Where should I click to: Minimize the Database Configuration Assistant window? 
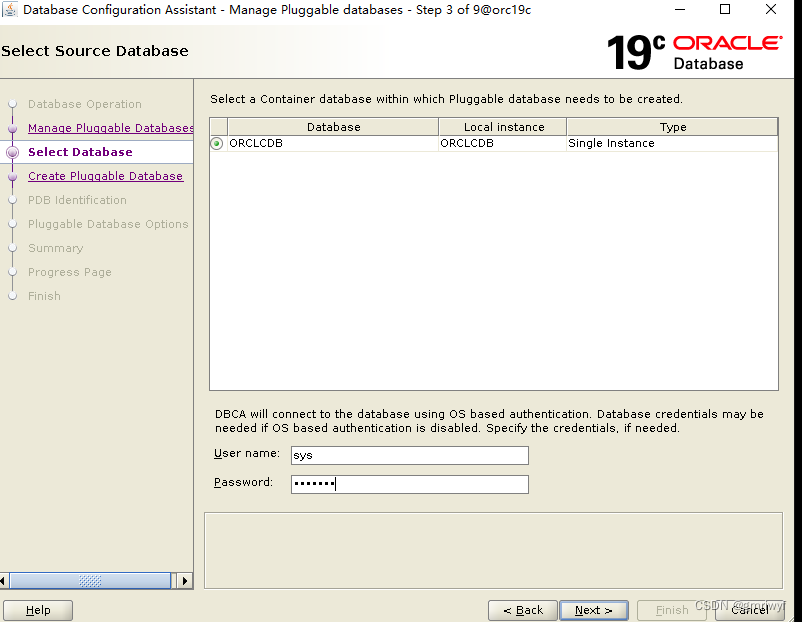tap(680, 9)
